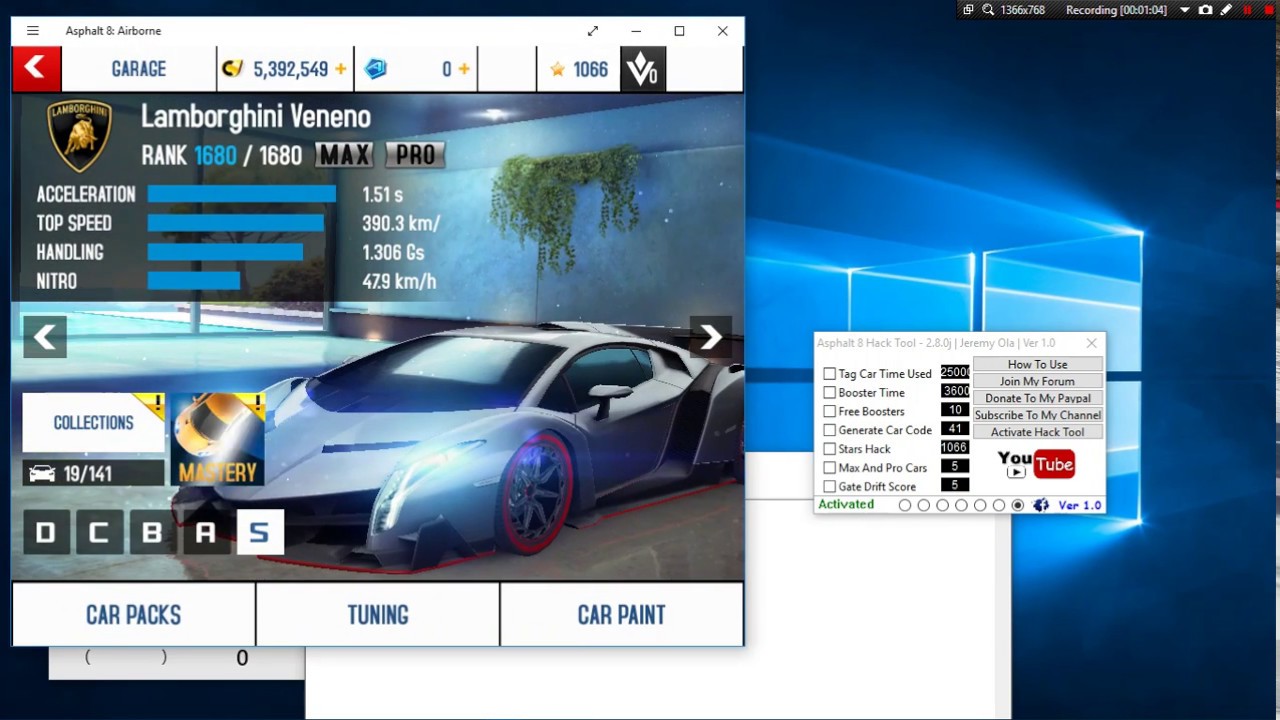Toggle fullscreen expand icon in Asphalt title bar
This screenshot has height=720, width=1280.
[x=593, y=31]
